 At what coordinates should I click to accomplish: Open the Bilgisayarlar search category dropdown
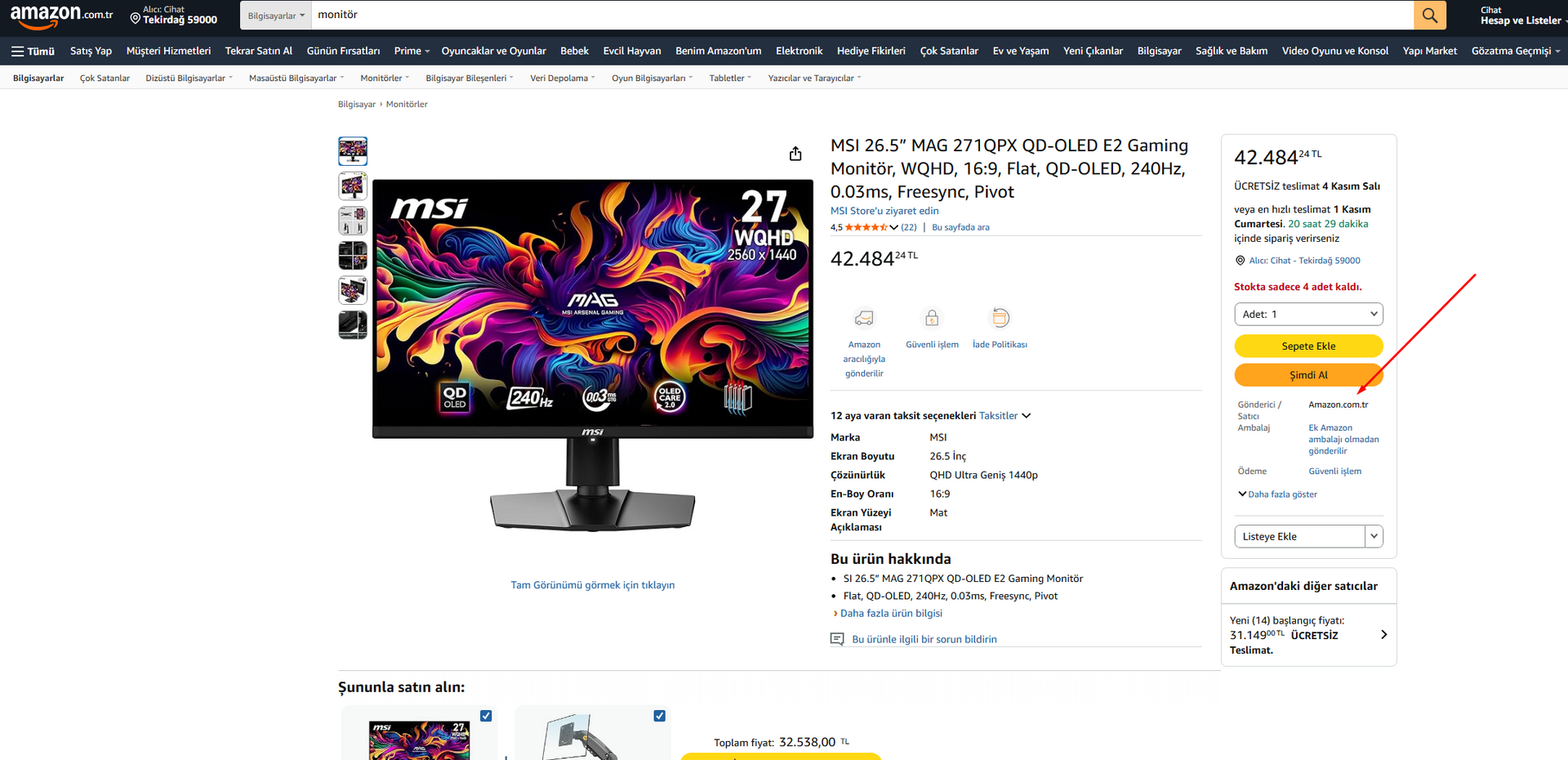(x=276, y=16)
